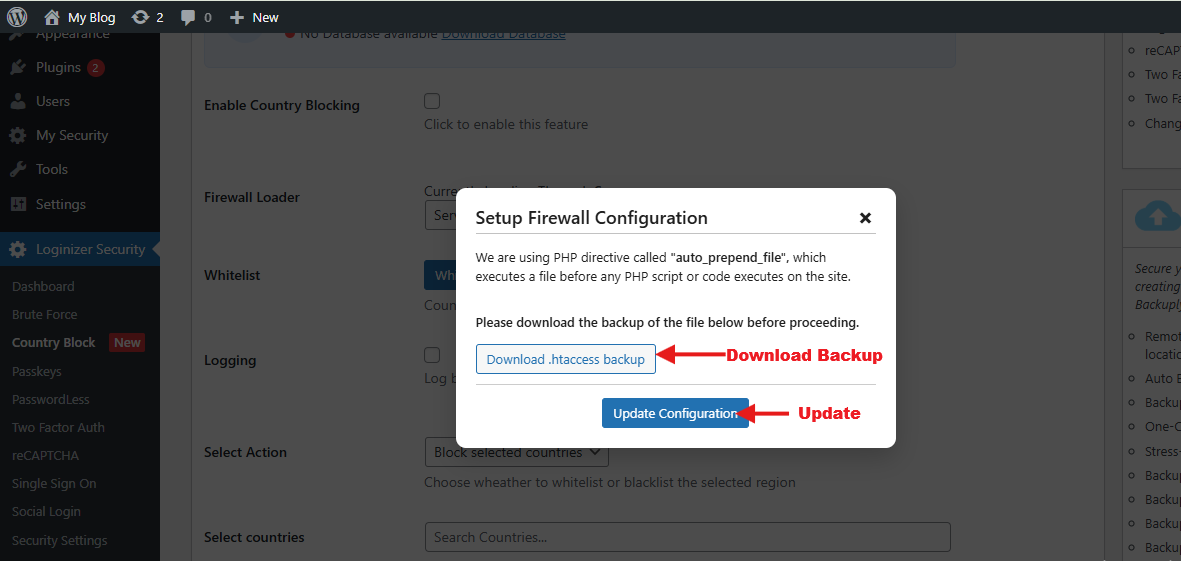
Task: Click the Users person icon
Action: [18, 101]
